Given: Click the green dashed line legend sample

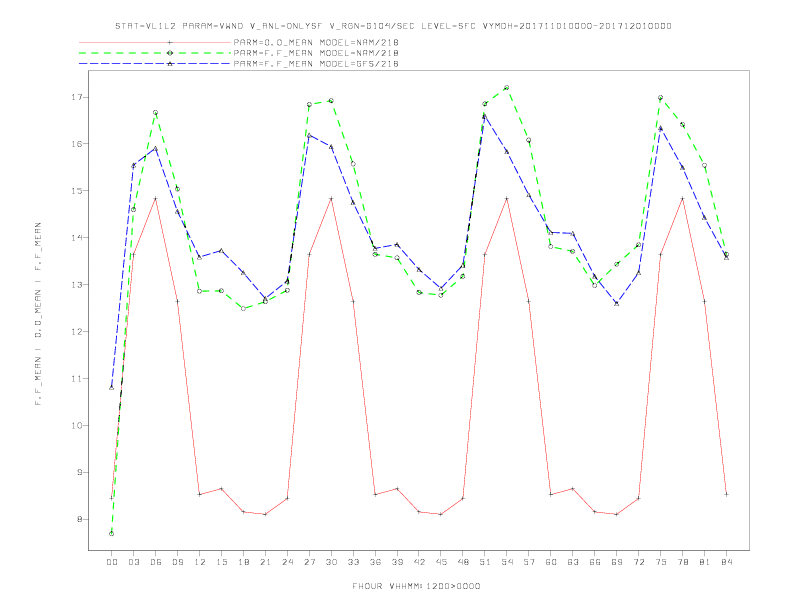Looking at the screenshot, I should (155, 53).
